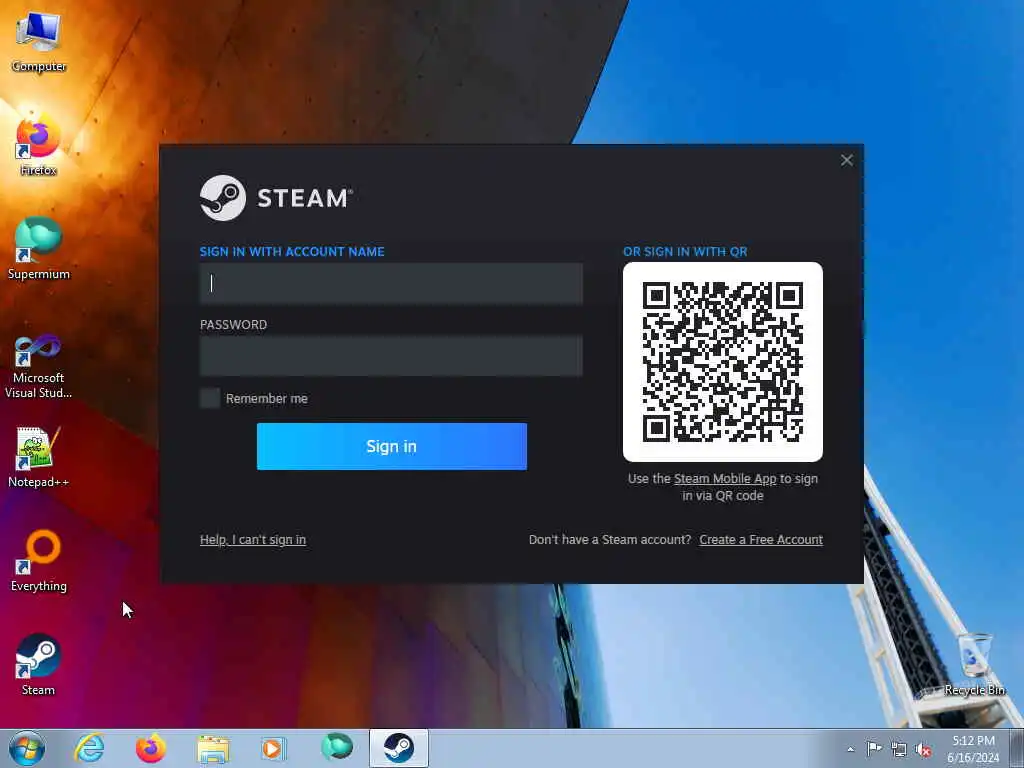Image resolution: width=1024 pixels, height=768 pixels.
Task: Follow the Create a Free Account link
Action: click(761, 539)
